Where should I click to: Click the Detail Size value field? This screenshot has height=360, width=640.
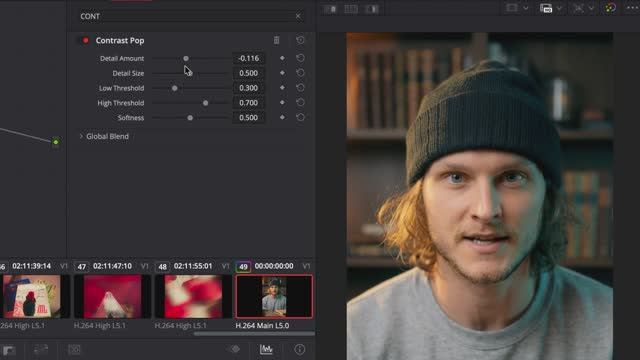click(x=249, y=73)
